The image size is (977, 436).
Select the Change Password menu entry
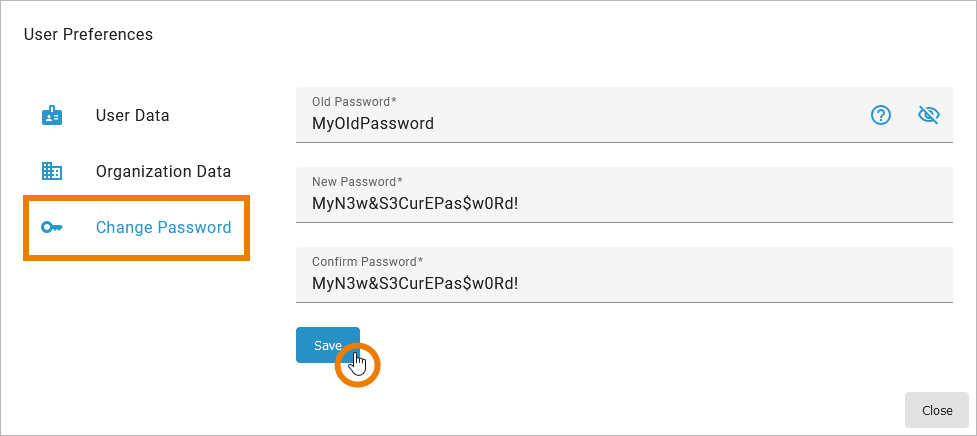click(x=163, y=228)
